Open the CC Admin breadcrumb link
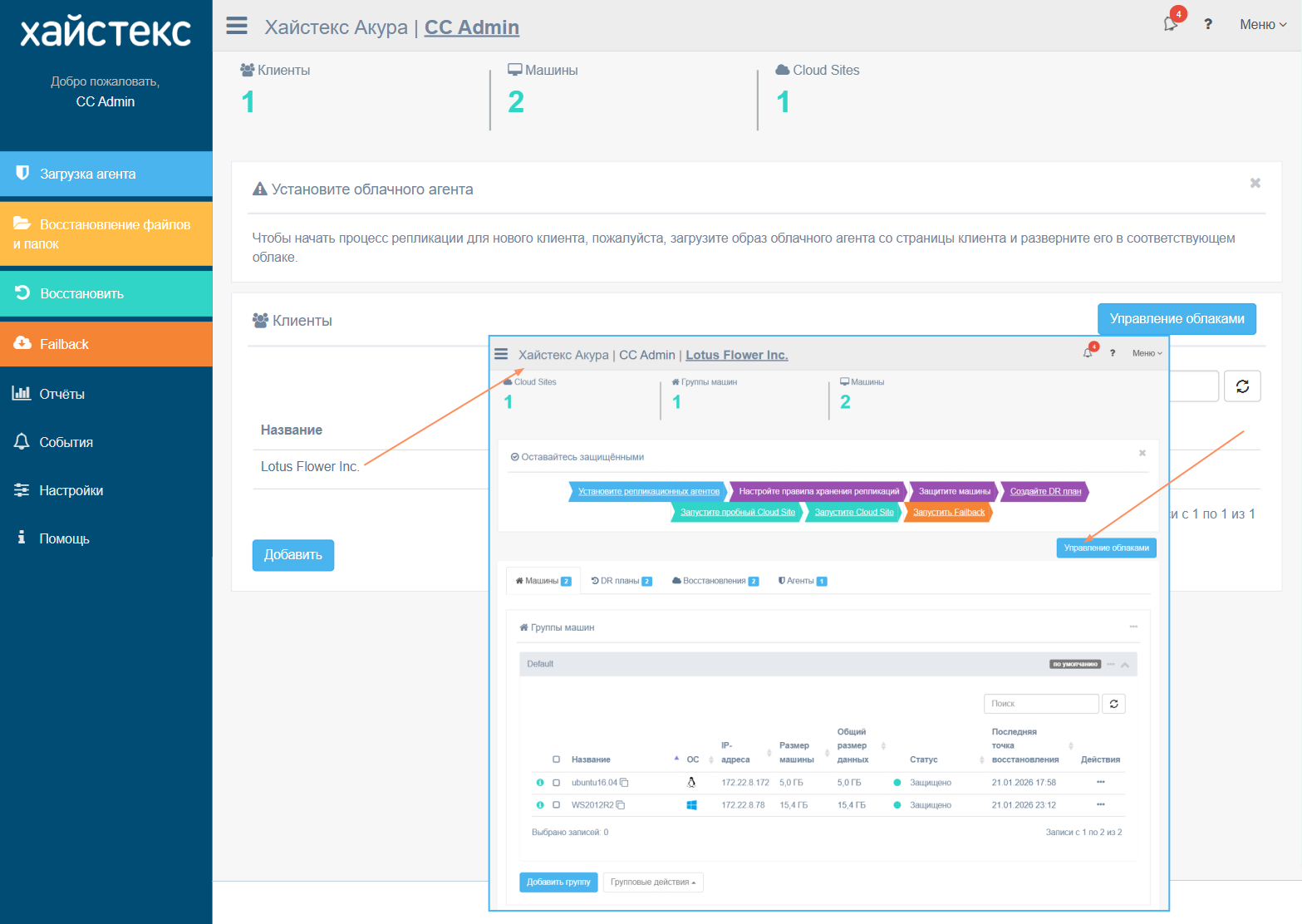 point(472,27)
